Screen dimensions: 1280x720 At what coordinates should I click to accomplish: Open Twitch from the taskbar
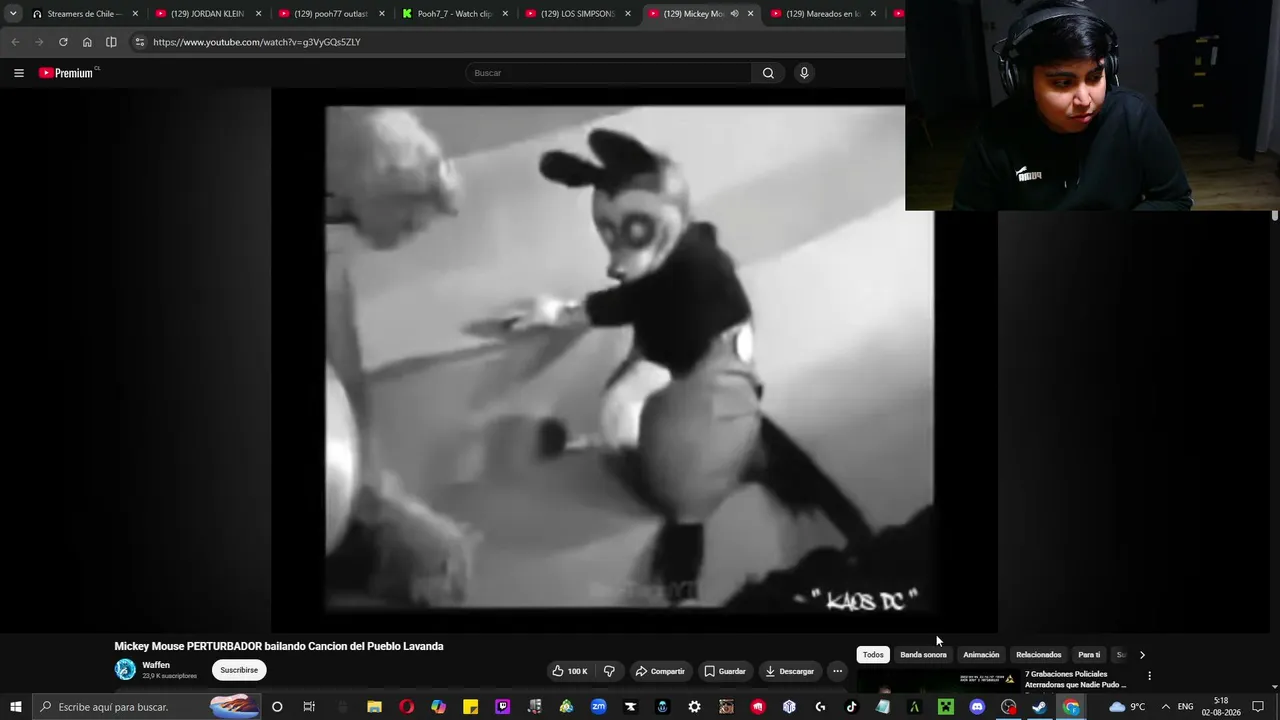point(502,707)
